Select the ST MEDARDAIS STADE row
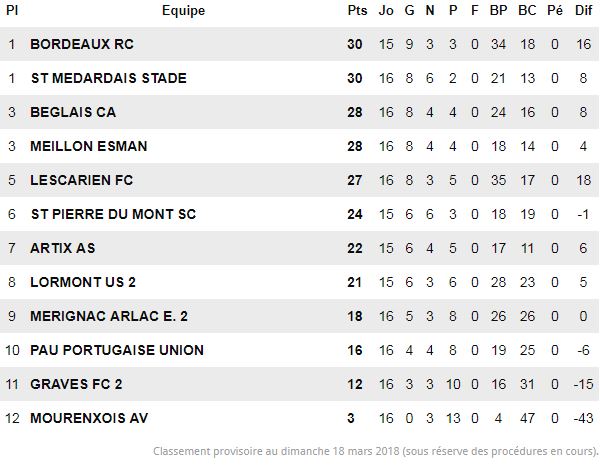The height and width of the screenshot is (465, 600). click(x=299, y=78)
